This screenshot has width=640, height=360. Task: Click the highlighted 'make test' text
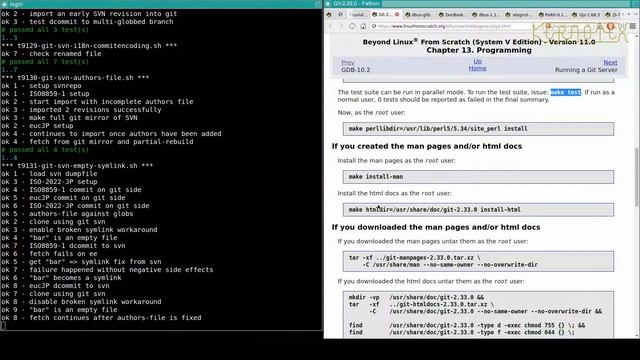point(565,92)
